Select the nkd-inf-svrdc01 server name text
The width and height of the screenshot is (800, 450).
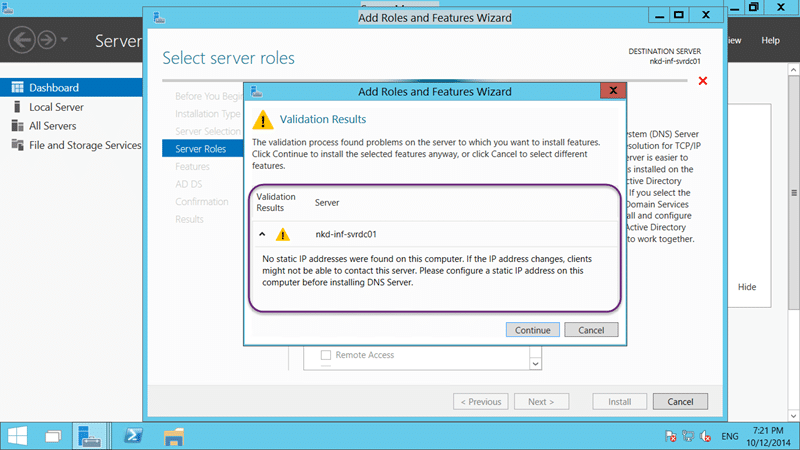pos(346,234)
